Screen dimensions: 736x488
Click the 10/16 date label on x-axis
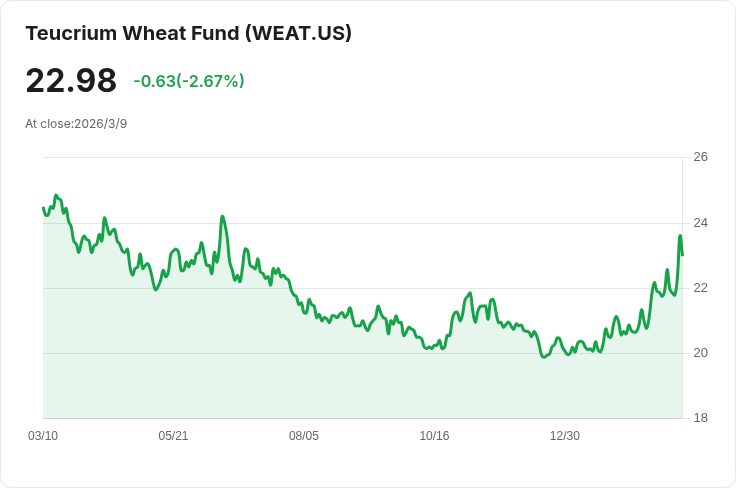point(434,436)
